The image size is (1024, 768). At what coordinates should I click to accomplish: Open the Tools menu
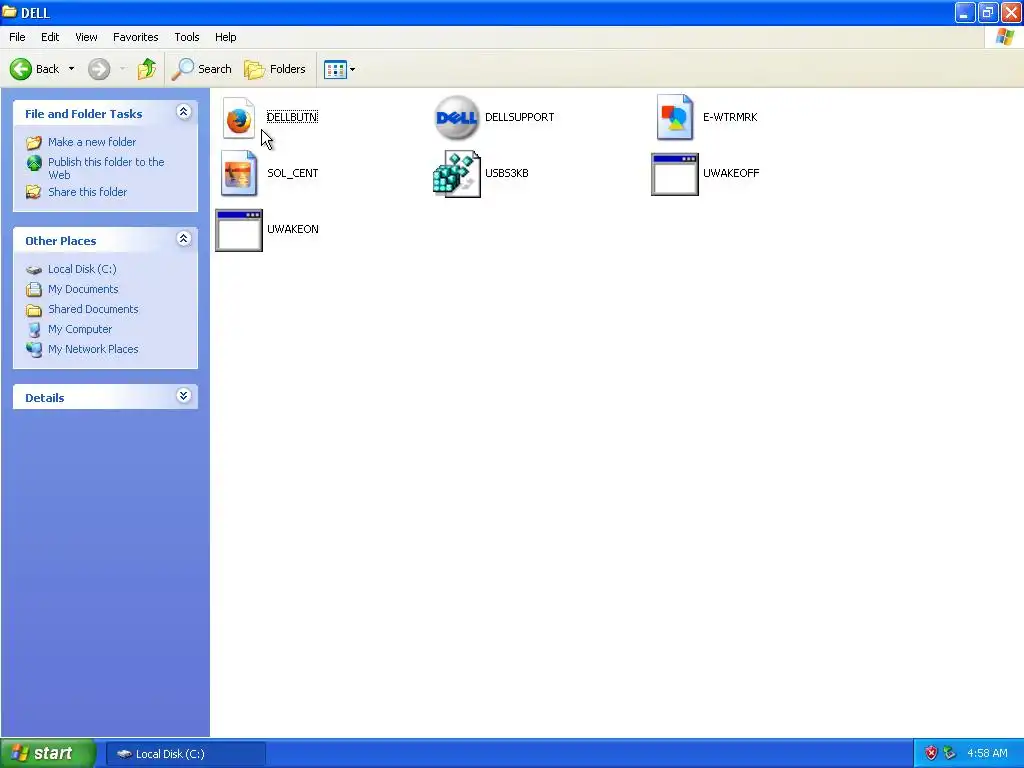tap(187, 37)
